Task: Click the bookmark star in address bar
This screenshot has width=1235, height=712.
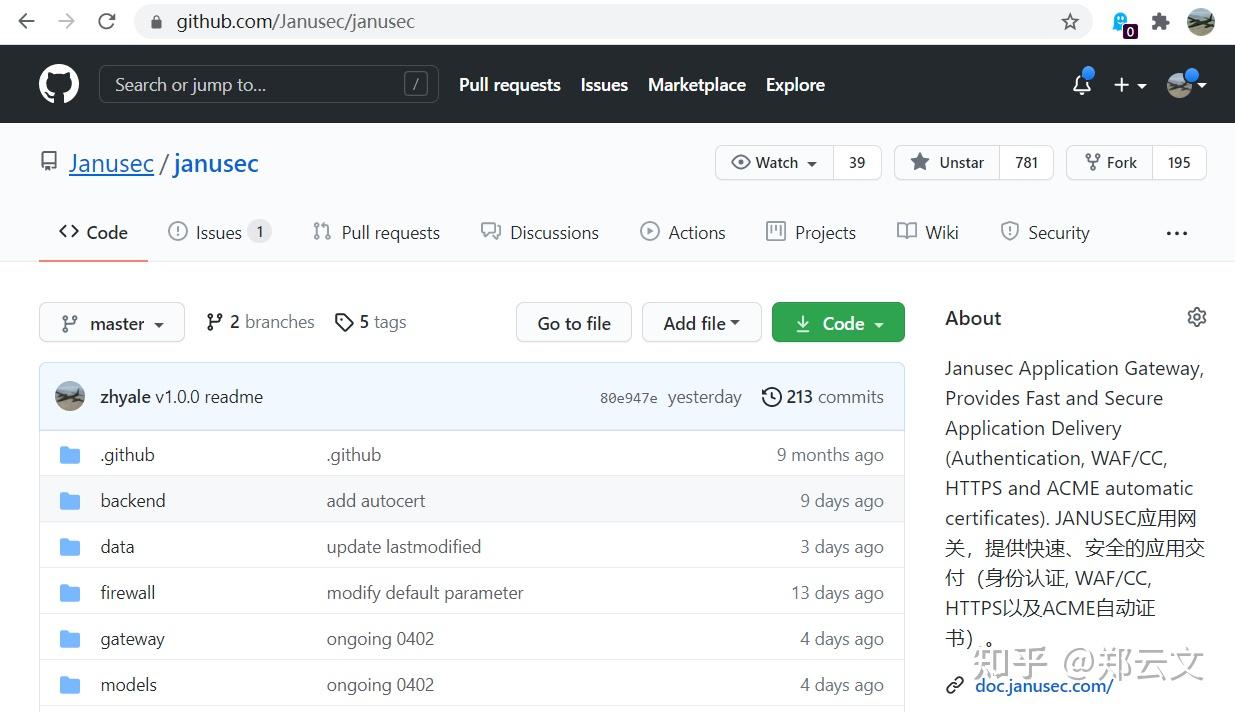Action: click(x=1070, y=22)
